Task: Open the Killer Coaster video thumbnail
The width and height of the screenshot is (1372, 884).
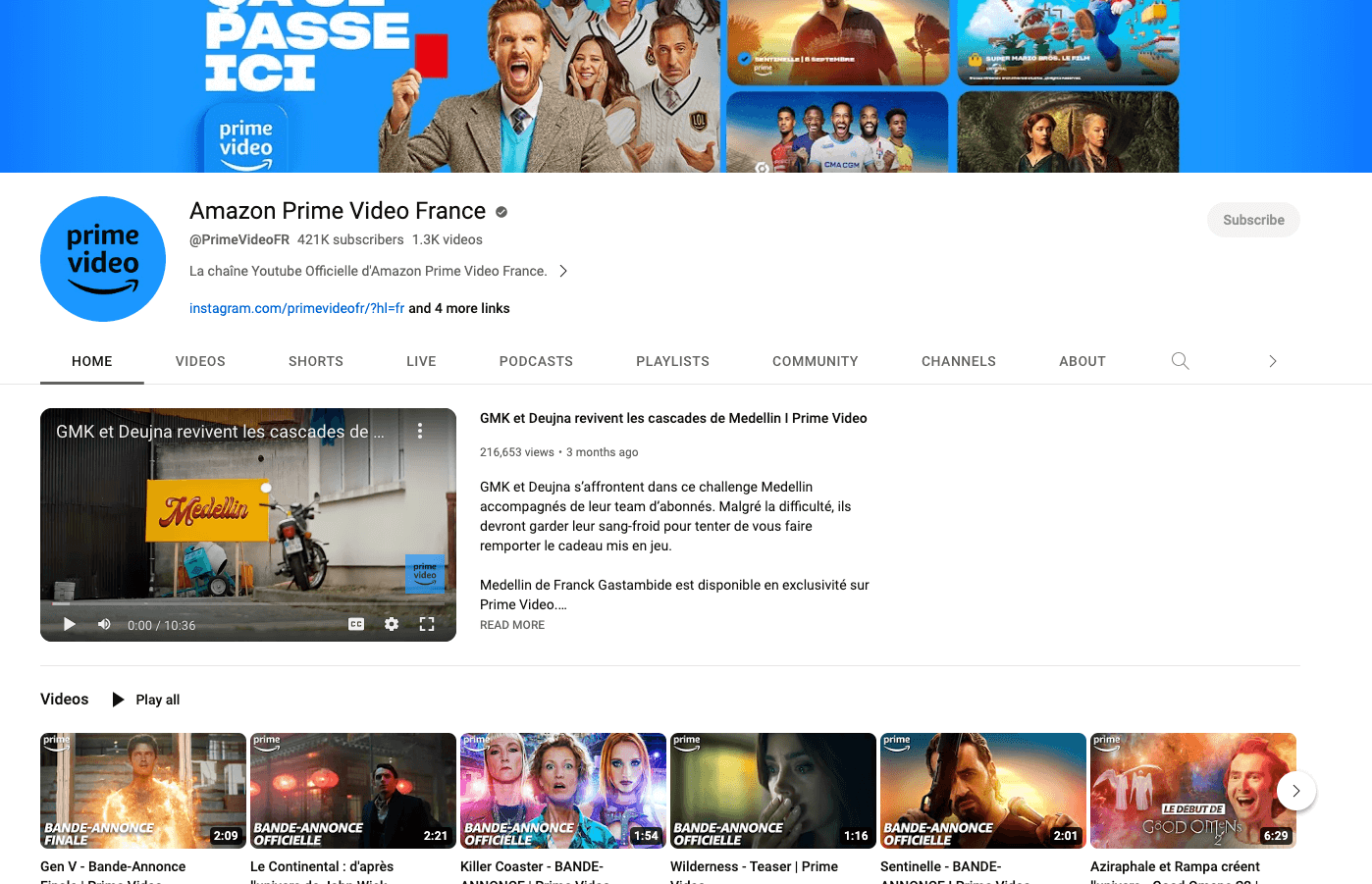Action: tap(563, 791)
